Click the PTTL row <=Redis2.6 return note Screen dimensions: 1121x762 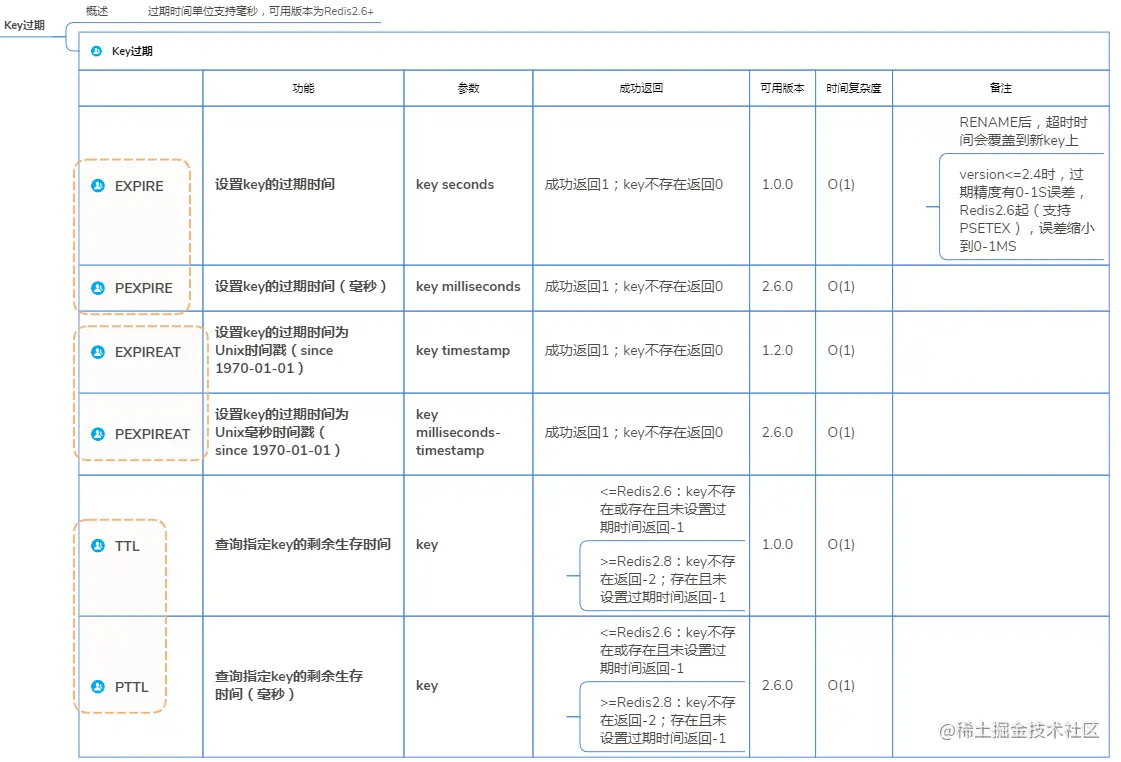click(x=667, y=650)
